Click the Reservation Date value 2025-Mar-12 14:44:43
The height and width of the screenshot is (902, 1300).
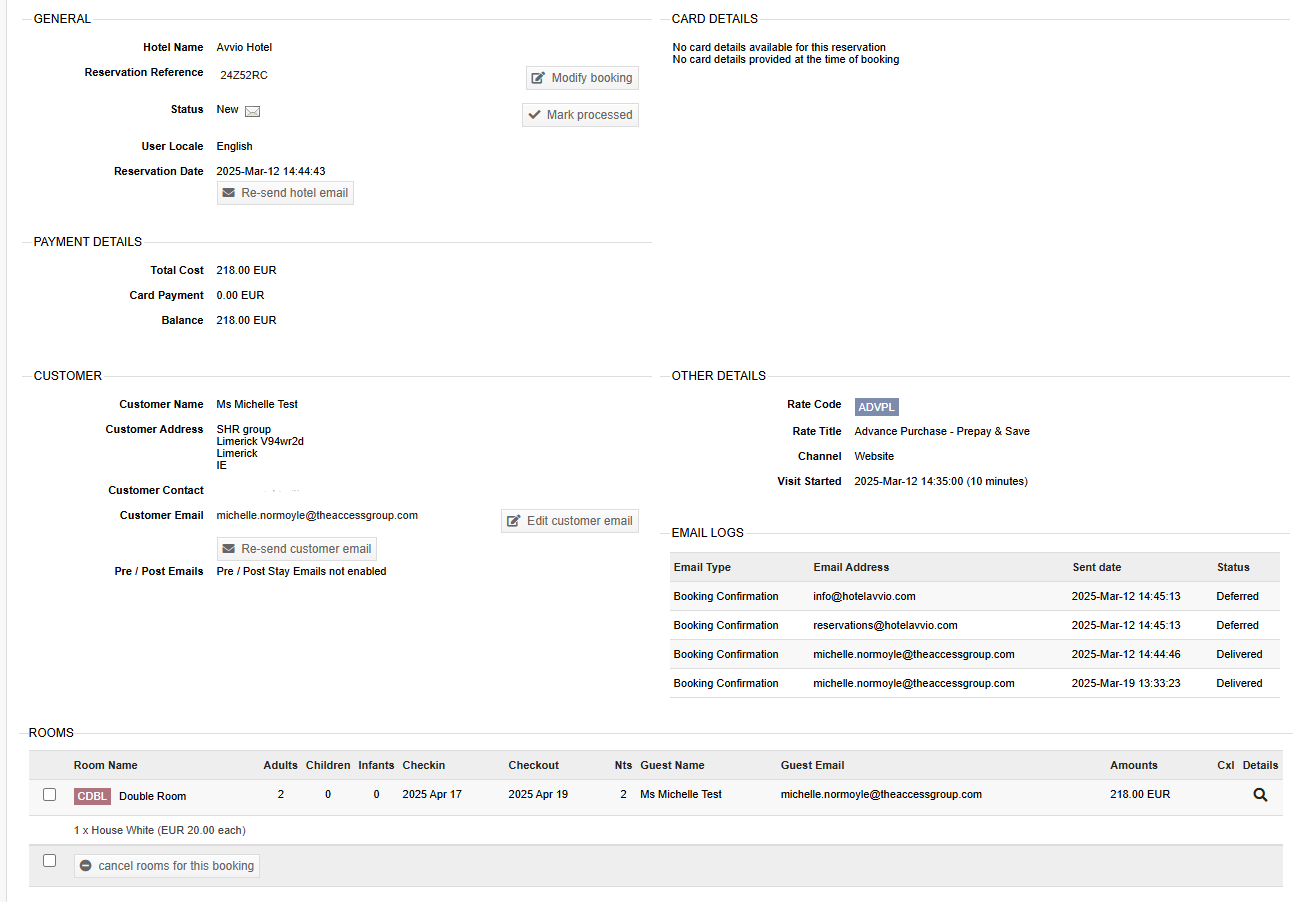click(271, 171)
